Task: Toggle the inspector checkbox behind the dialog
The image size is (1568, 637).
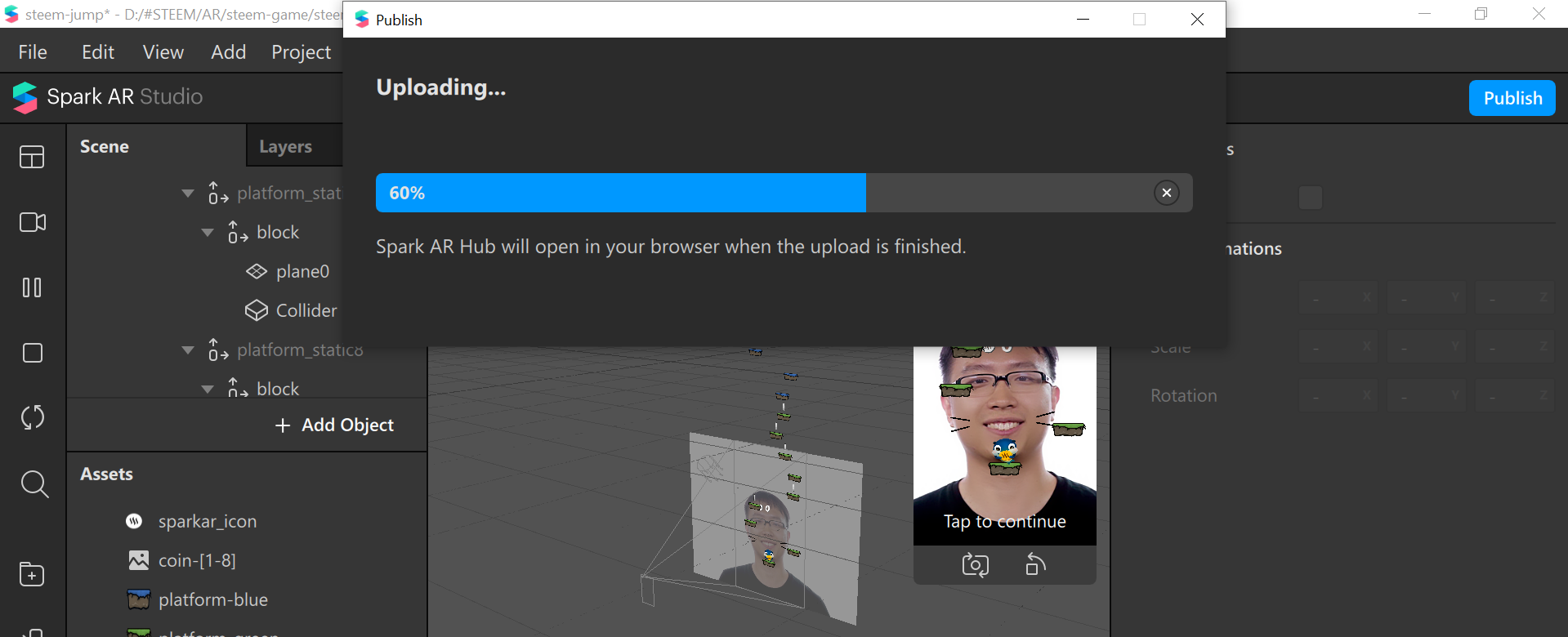Action: [x=1311, y=198]
